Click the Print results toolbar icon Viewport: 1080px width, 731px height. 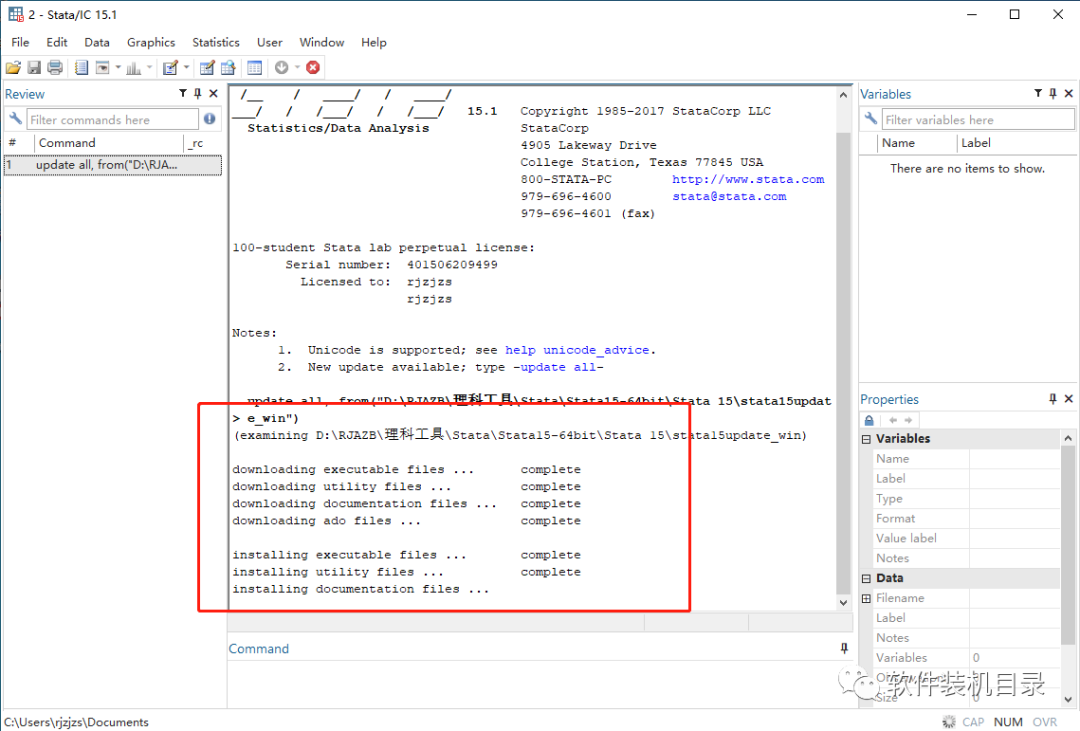coord(55,68)
